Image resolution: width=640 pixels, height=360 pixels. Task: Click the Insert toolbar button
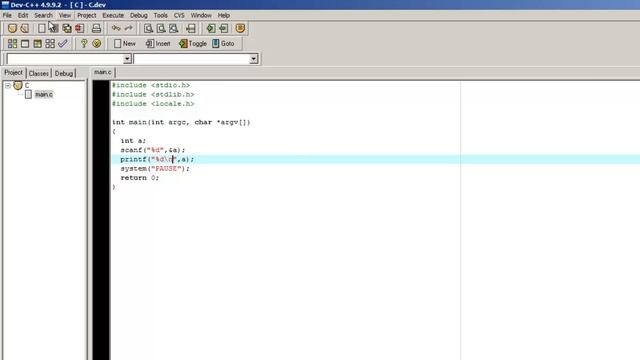point(158,43)
